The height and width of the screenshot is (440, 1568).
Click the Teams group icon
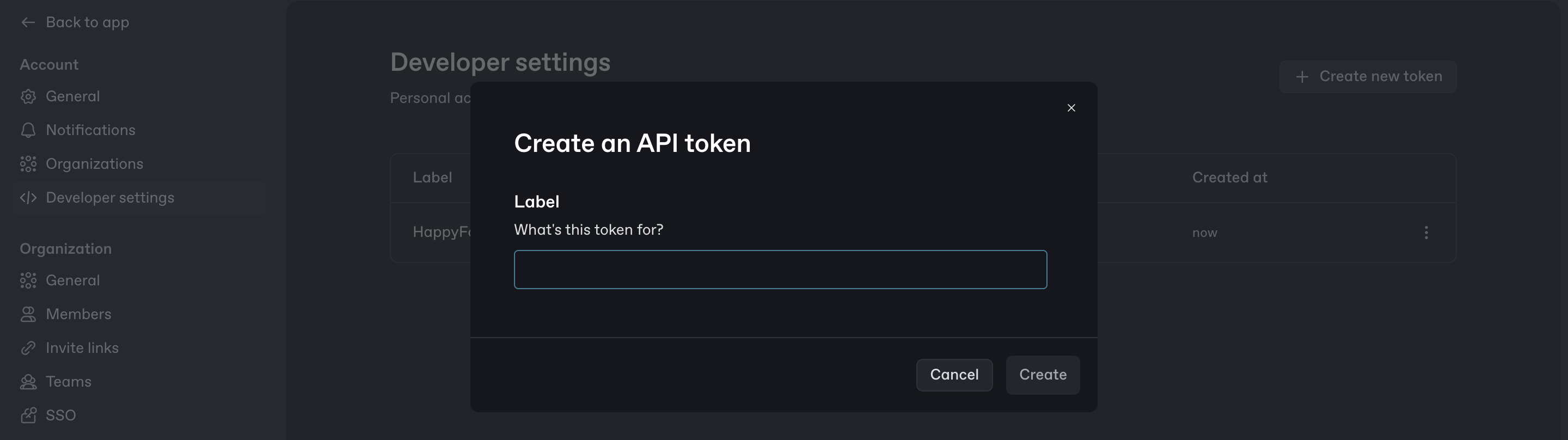click(28, 382)
